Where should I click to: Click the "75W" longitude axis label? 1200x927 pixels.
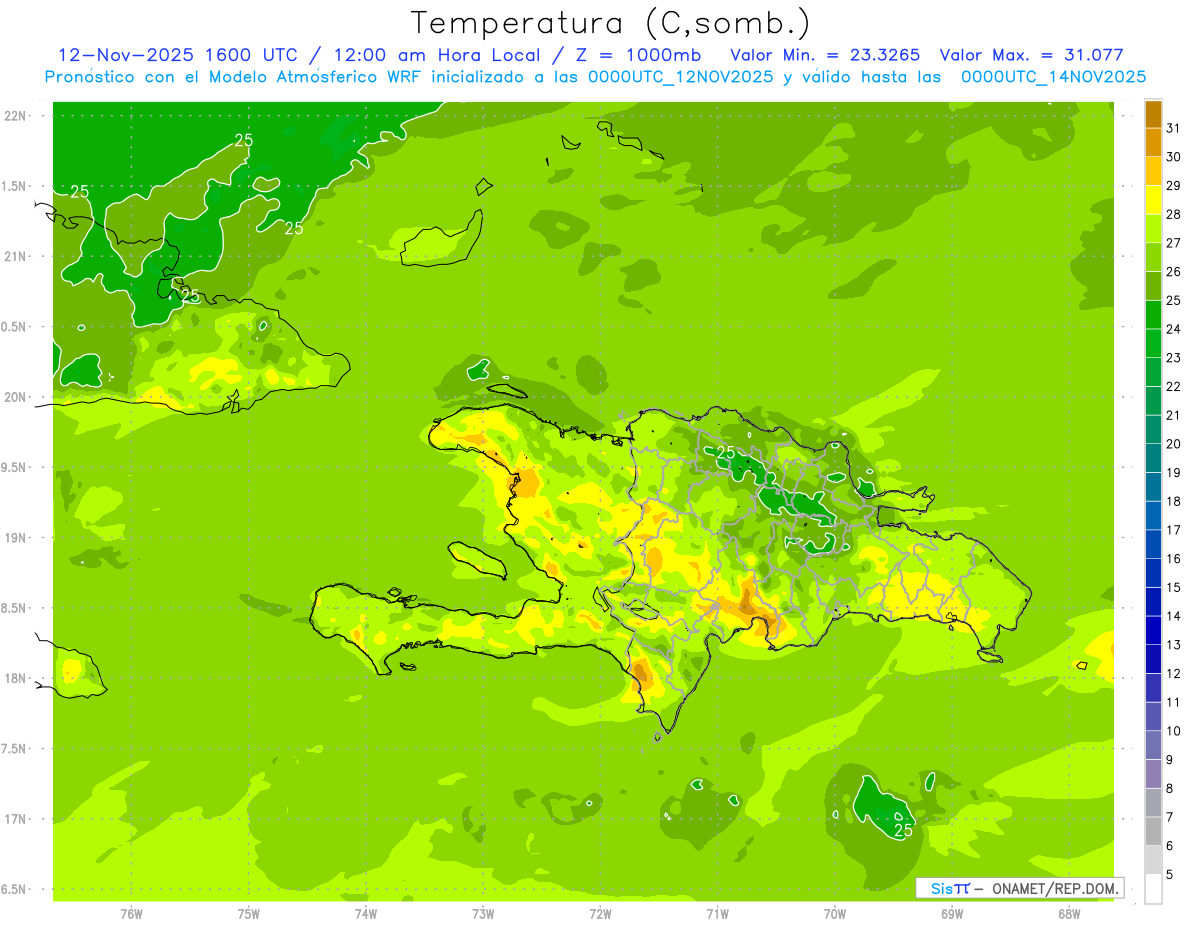click(x=249, y=914)
